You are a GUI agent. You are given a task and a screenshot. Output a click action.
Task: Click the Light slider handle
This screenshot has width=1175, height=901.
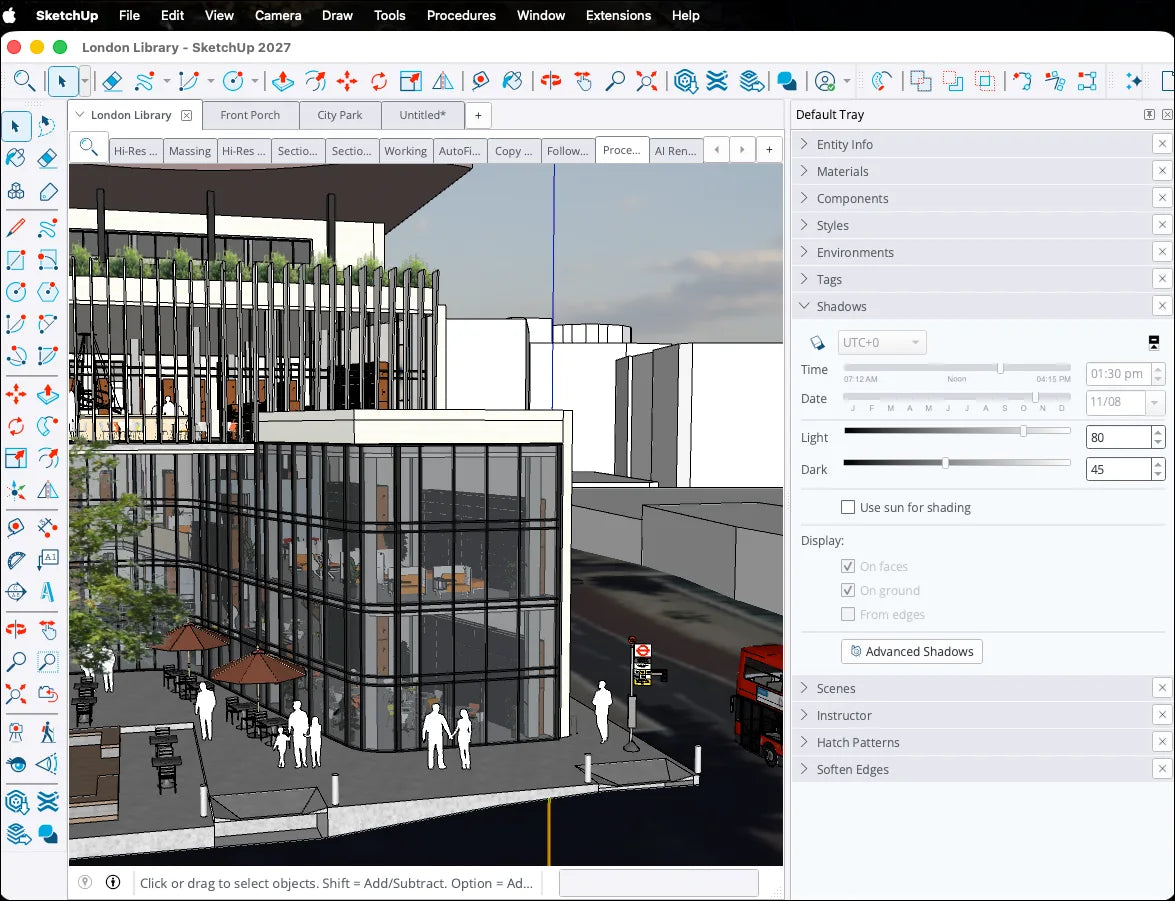click(1024, 431)
